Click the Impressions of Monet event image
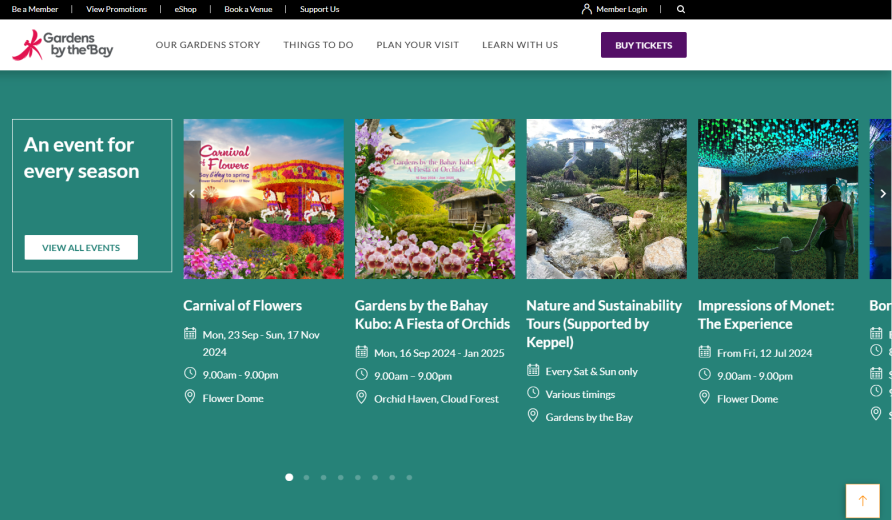 tap(778, 199)
